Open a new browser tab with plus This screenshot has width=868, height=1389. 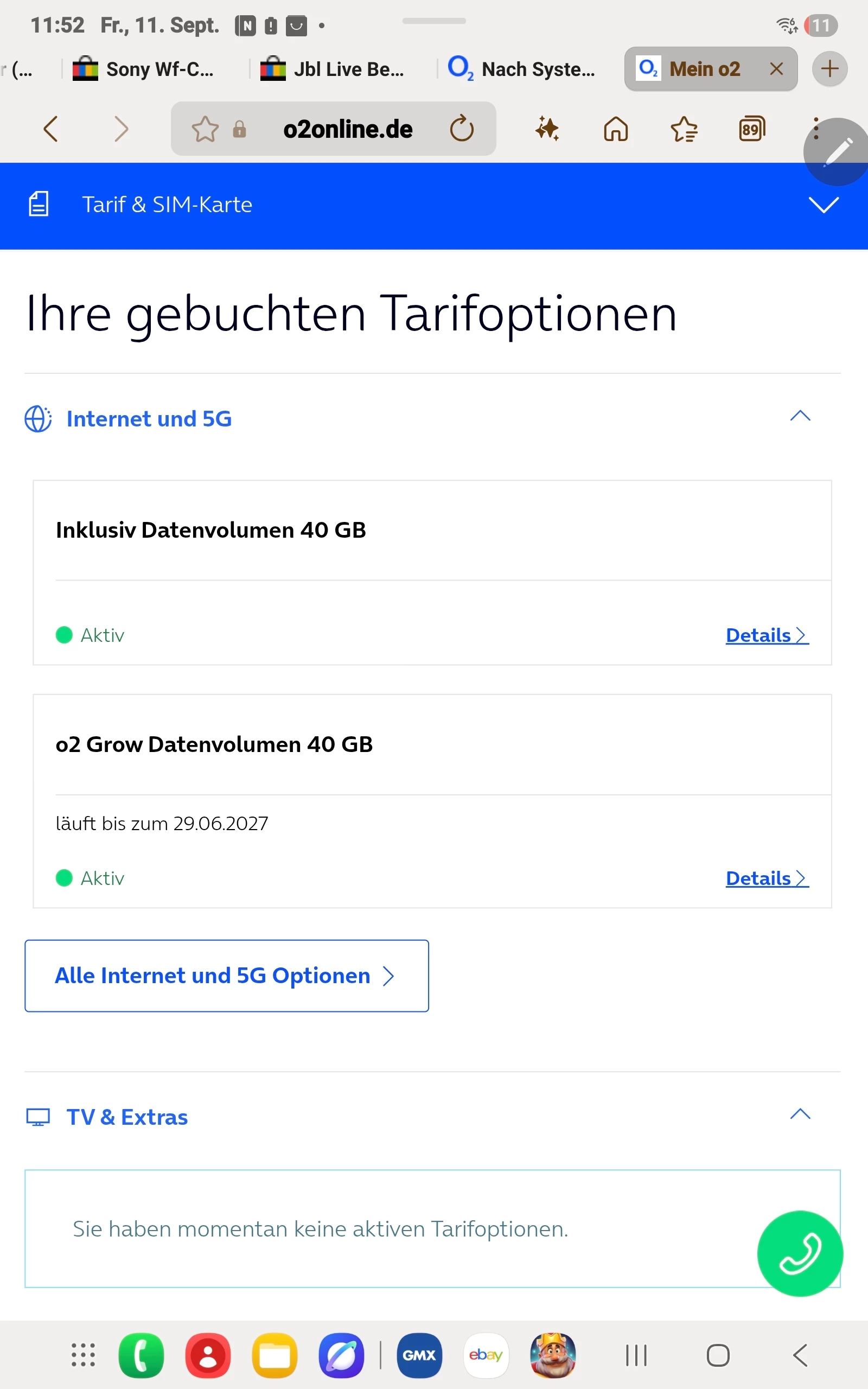coord(829,69)
